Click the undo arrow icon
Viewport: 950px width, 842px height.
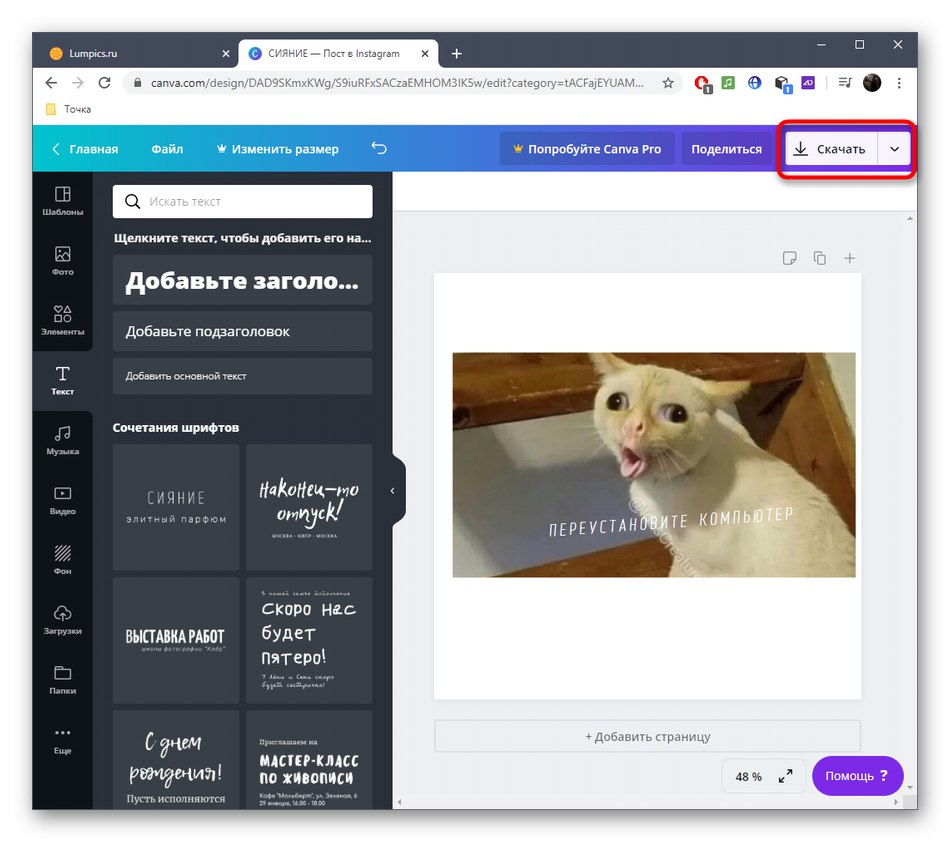pos(379,148)
